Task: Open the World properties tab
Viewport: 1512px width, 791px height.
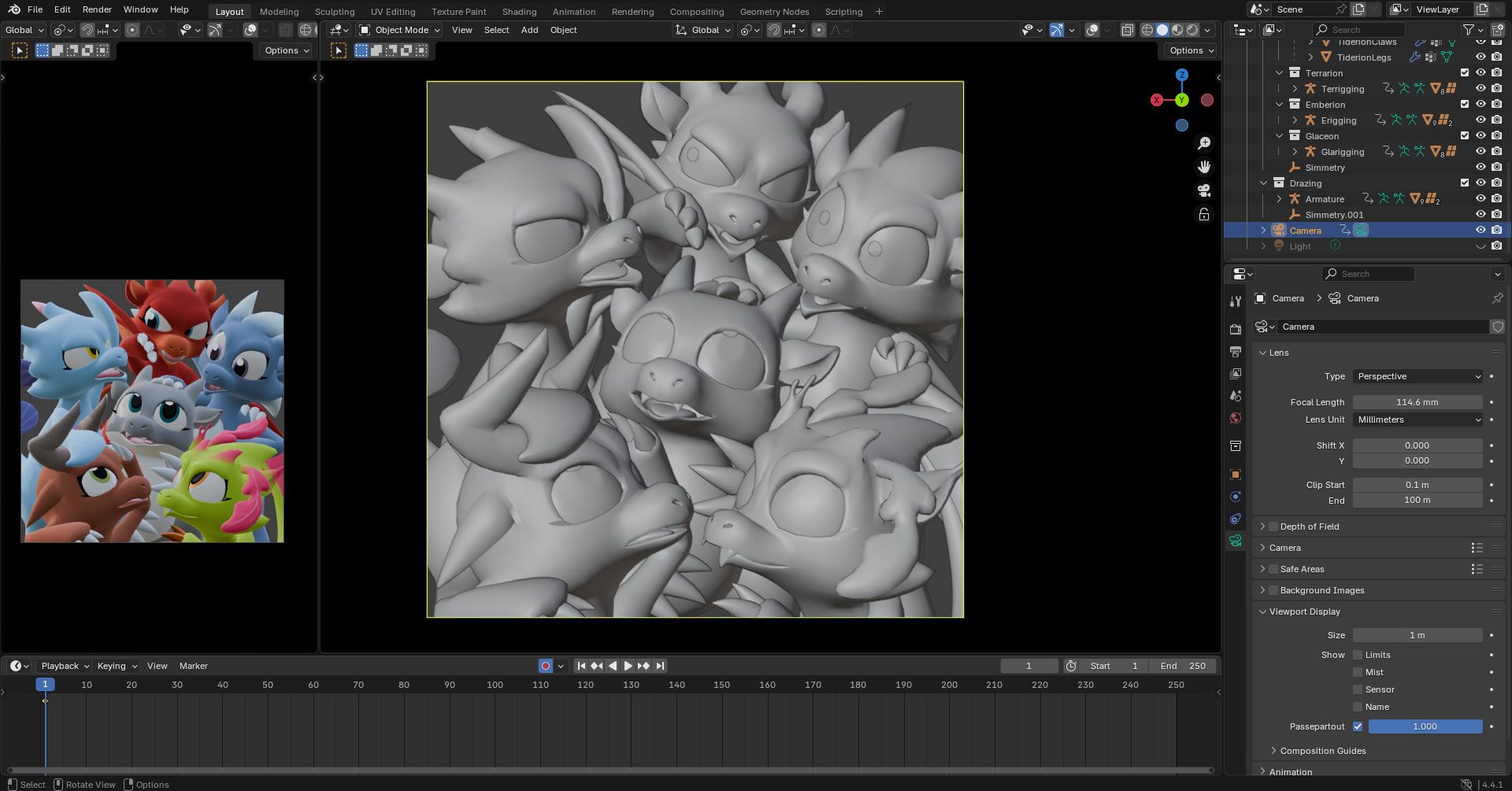Action: 1235,418
